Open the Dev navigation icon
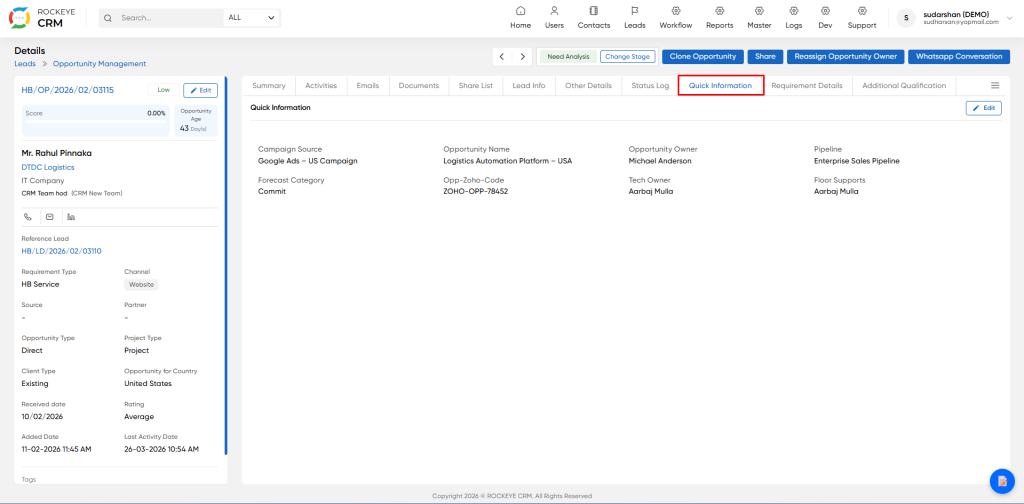Viewport: 1024px width, 504px height. 825,11
